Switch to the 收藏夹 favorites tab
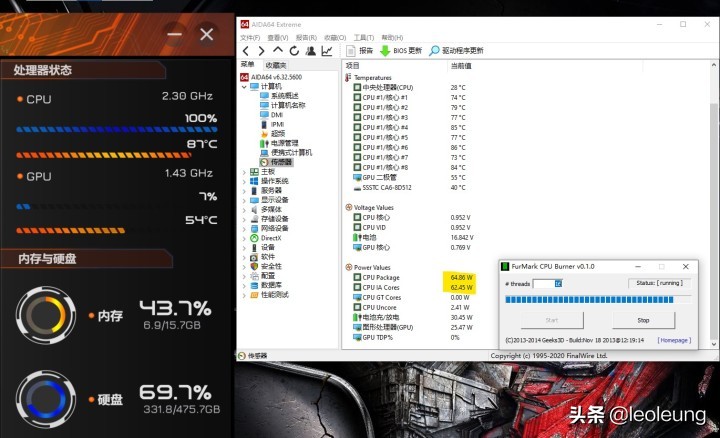 point(276,65)
